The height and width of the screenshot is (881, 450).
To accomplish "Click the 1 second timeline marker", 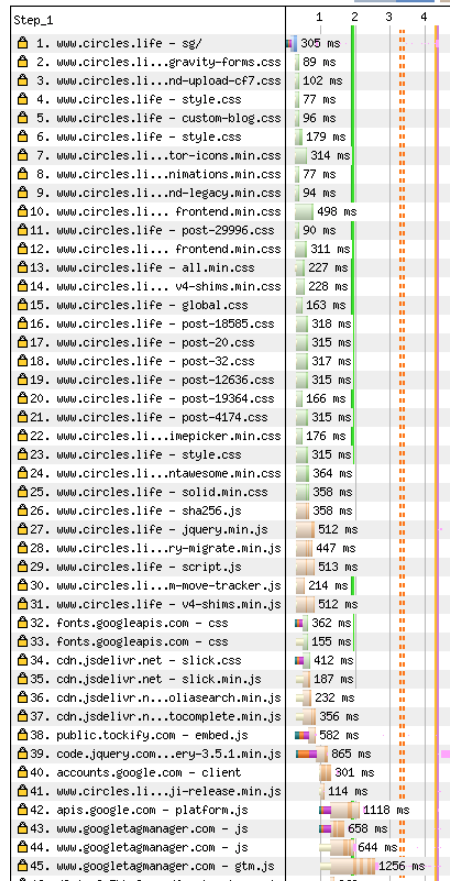I will tap(319, 17).
